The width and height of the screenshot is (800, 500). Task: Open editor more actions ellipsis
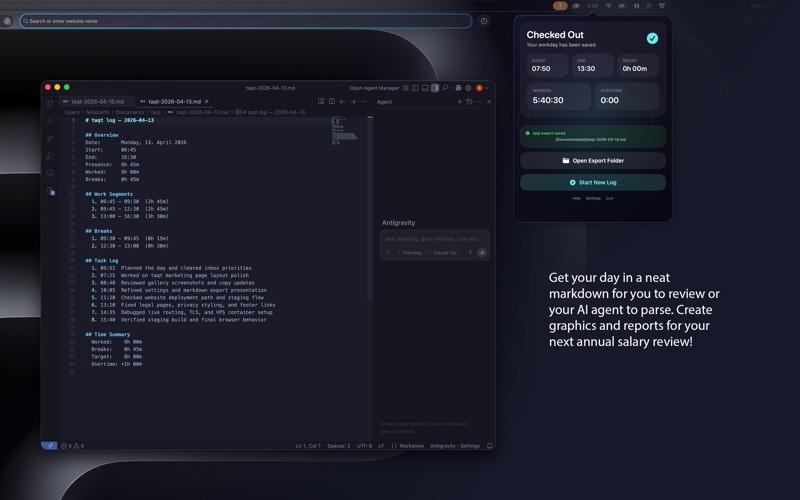(x=363, y=102)
